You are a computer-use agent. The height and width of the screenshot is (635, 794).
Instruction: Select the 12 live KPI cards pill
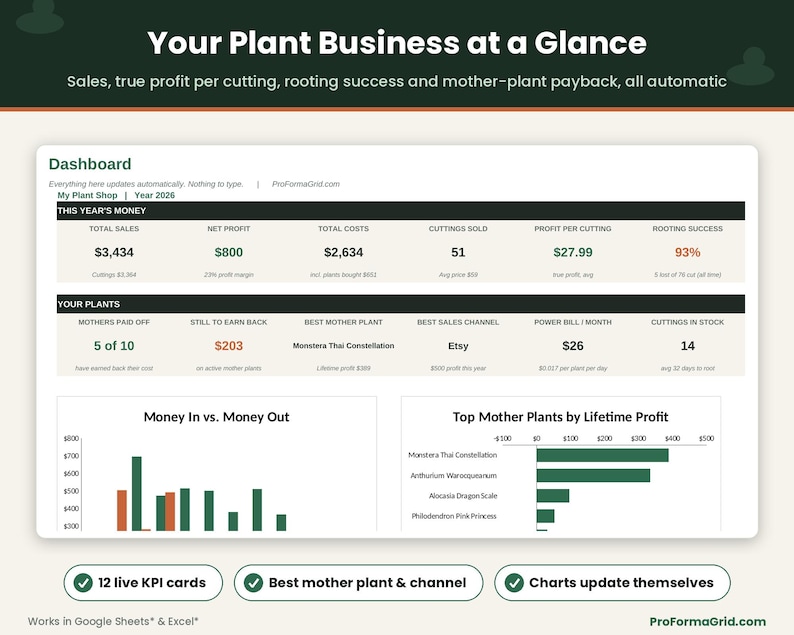pos(143,583)
